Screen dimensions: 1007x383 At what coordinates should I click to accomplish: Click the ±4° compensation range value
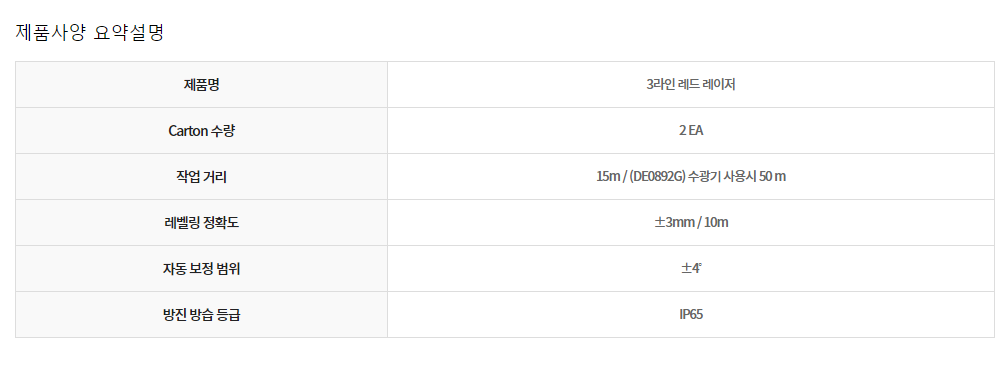coord(691,269)
